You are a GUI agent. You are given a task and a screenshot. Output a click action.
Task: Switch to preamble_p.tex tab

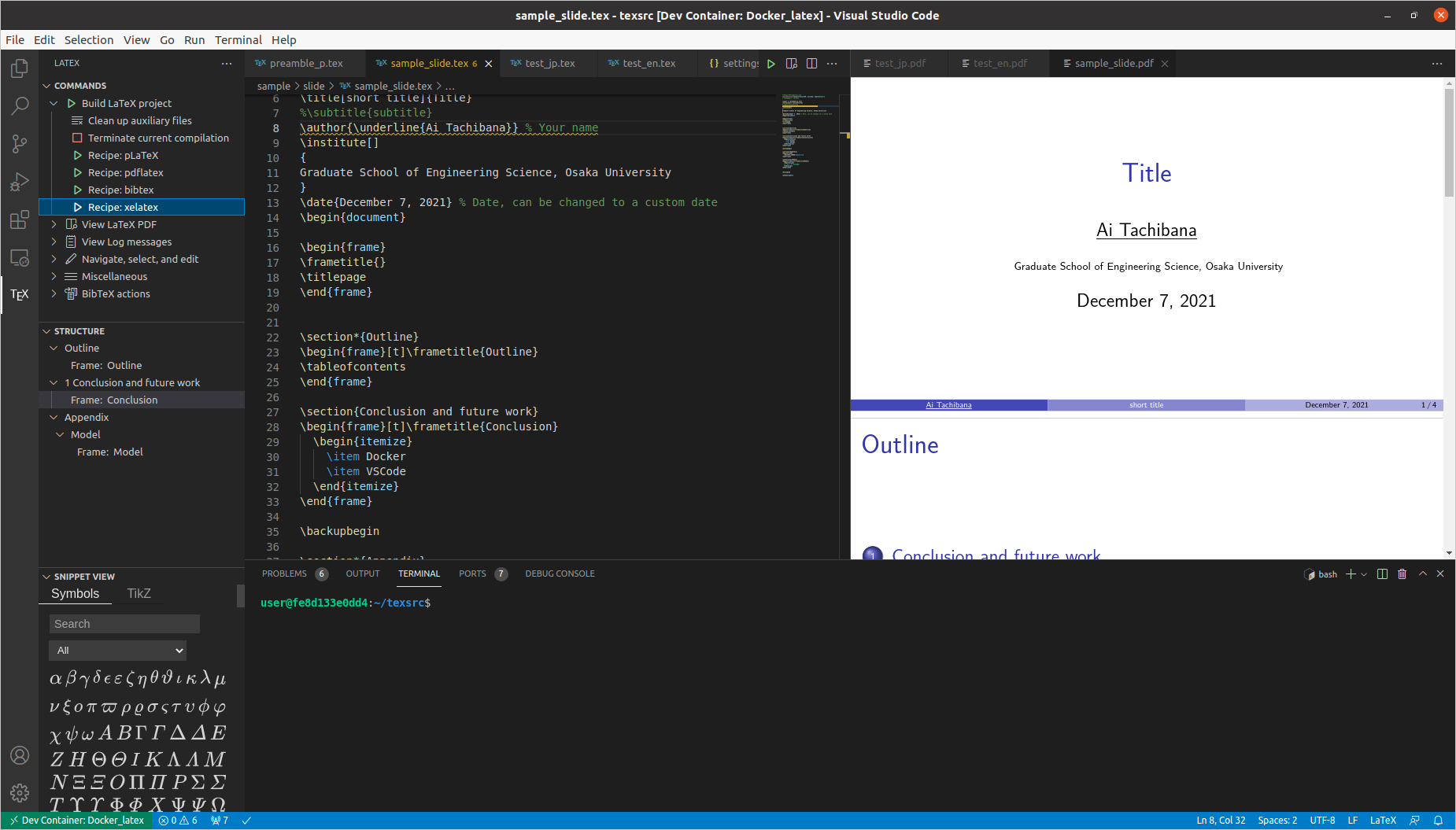pos(305,64)
